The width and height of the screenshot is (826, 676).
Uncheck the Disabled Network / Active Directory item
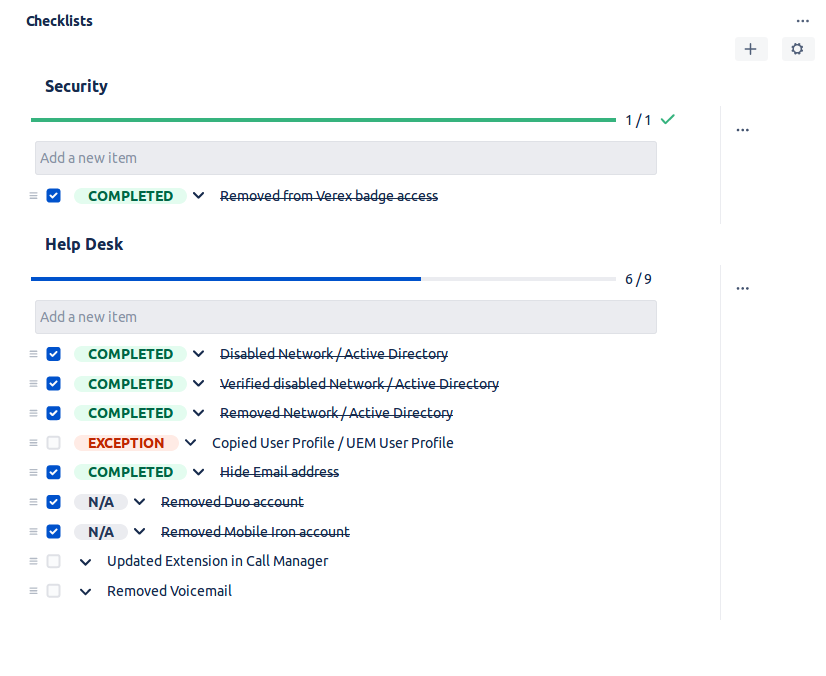click(x=53, y=353)
